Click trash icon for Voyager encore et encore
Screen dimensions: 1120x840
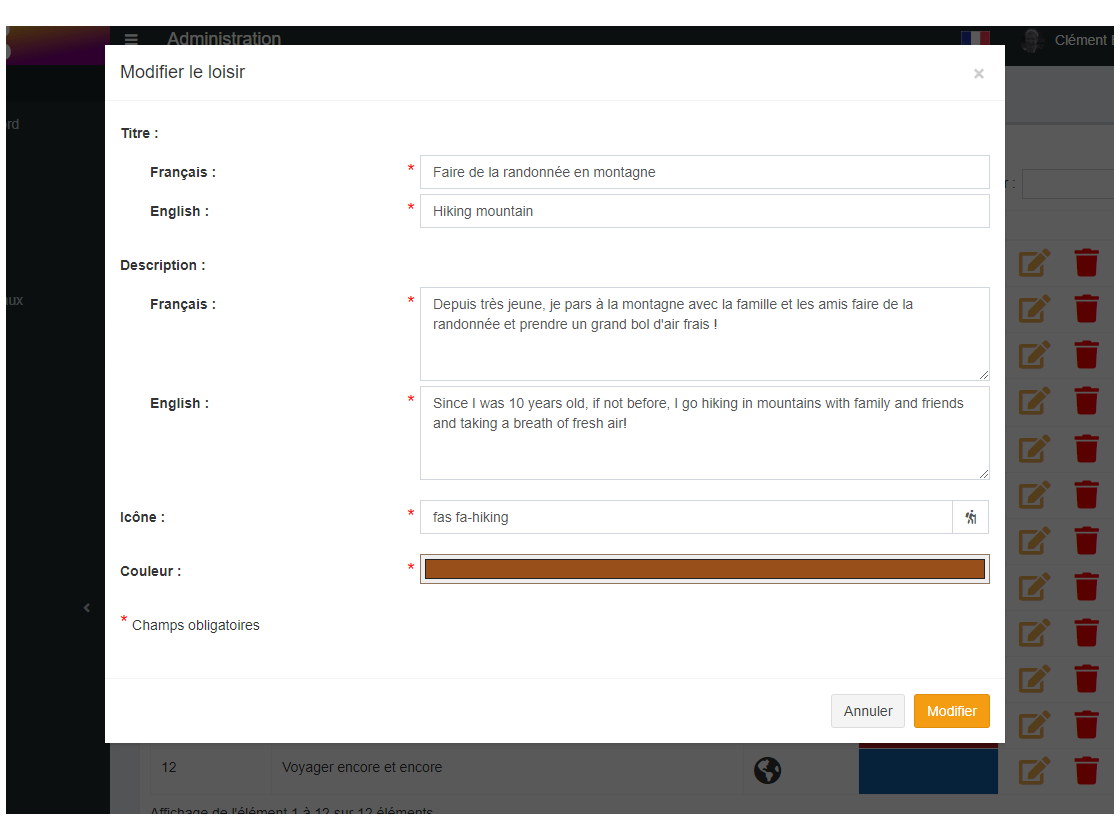(x=1086, y=770)
